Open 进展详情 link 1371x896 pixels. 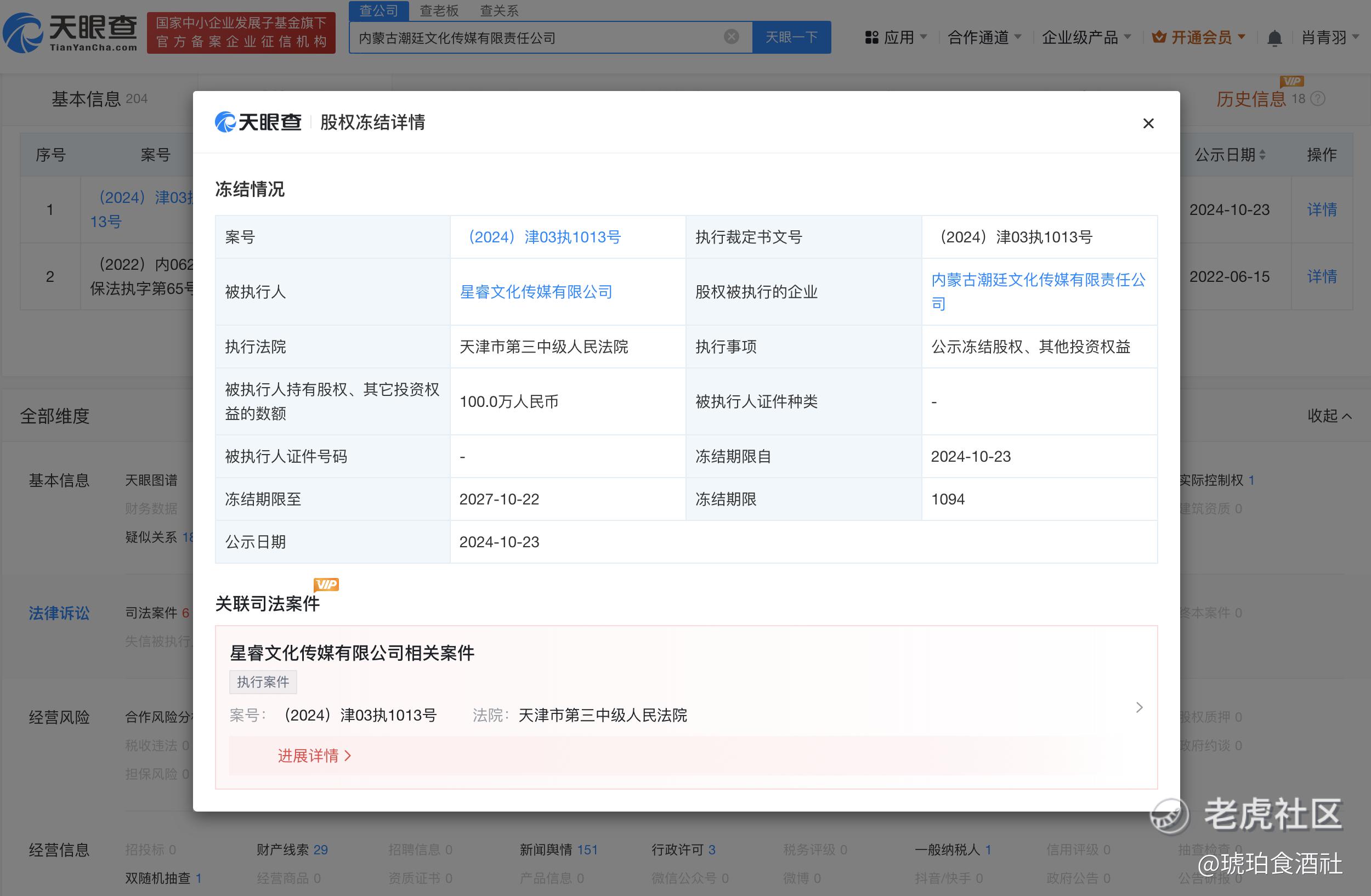314,756
